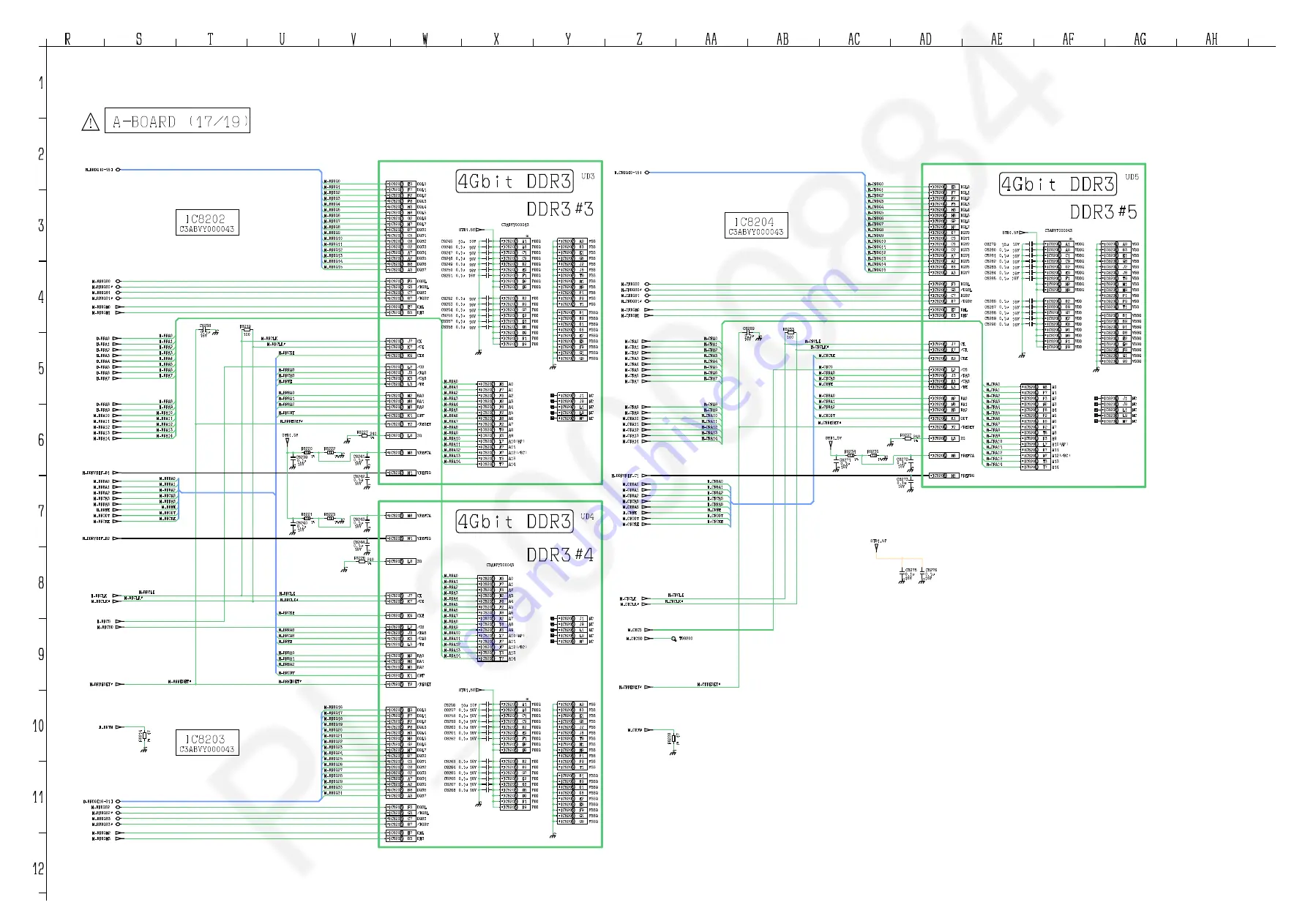Click column grid header AG
1308x924 pixels.
pos(1140,40)
